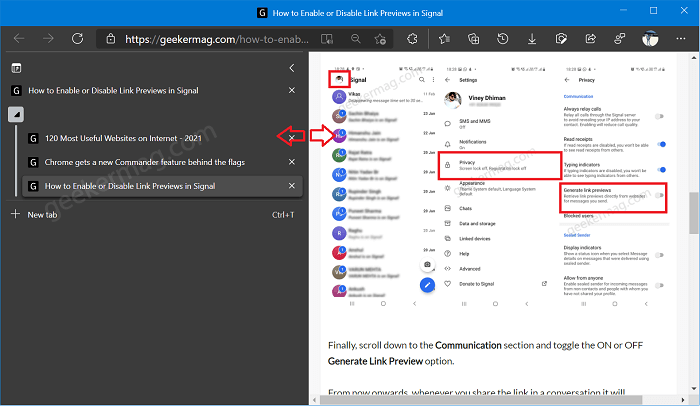The width and height of the screenshot is (700, 406).
Task: Click the browser Back arrow
Action: pyautogui.click(x=19, y=39)
